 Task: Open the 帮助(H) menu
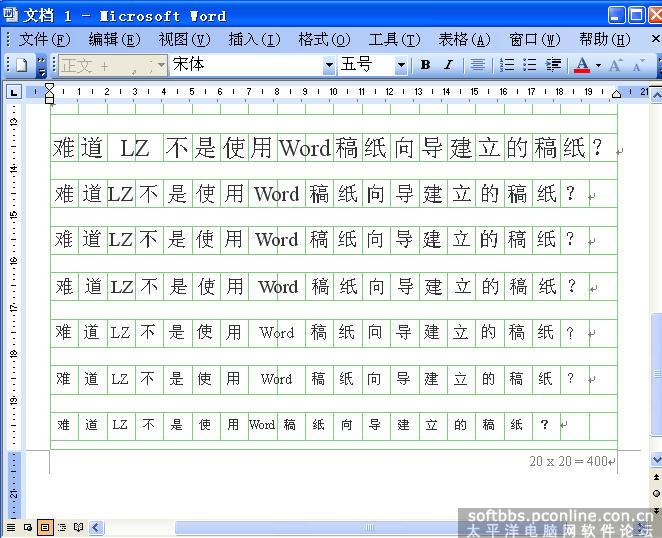tap(605, 40)
